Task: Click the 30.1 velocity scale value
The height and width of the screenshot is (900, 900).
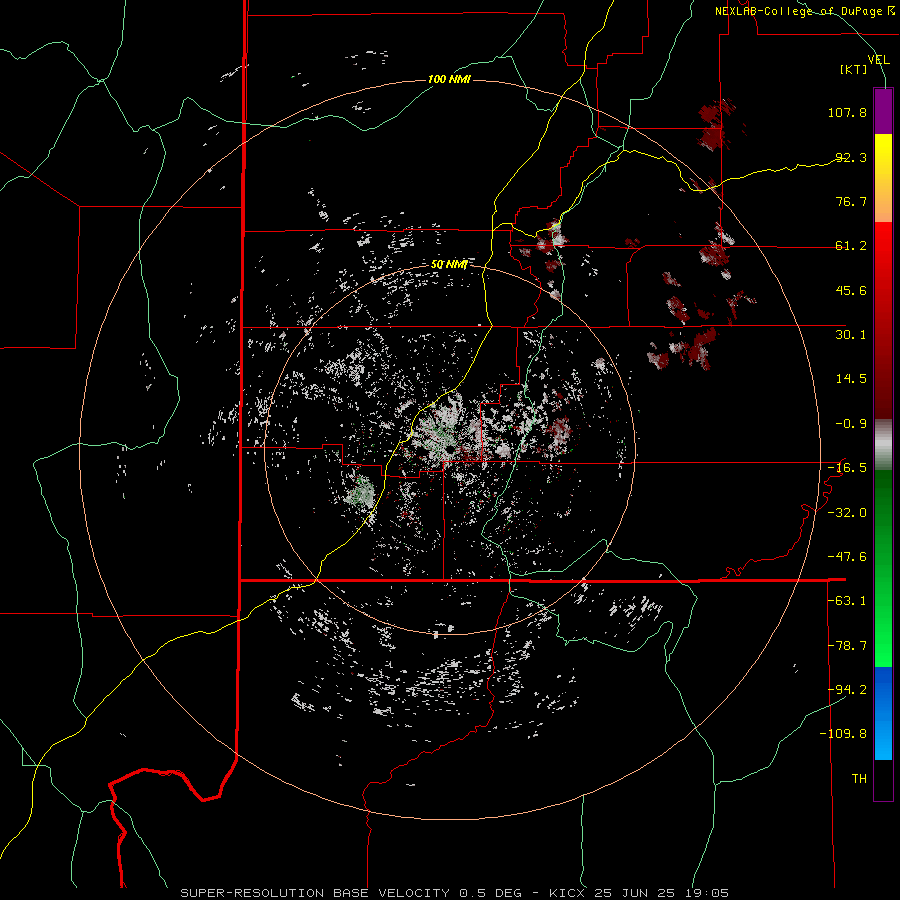Action: pos(851,335)
